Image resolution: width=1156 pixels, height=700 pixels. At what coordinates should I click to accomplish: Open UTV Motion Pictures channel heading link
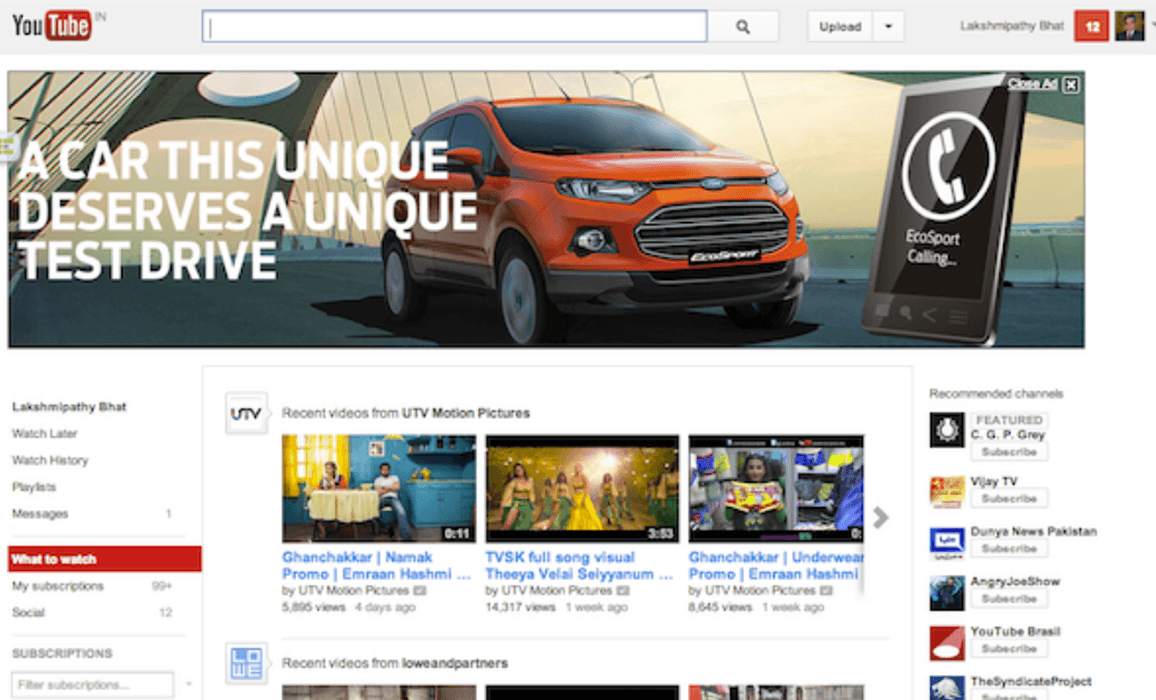[466, 413]
